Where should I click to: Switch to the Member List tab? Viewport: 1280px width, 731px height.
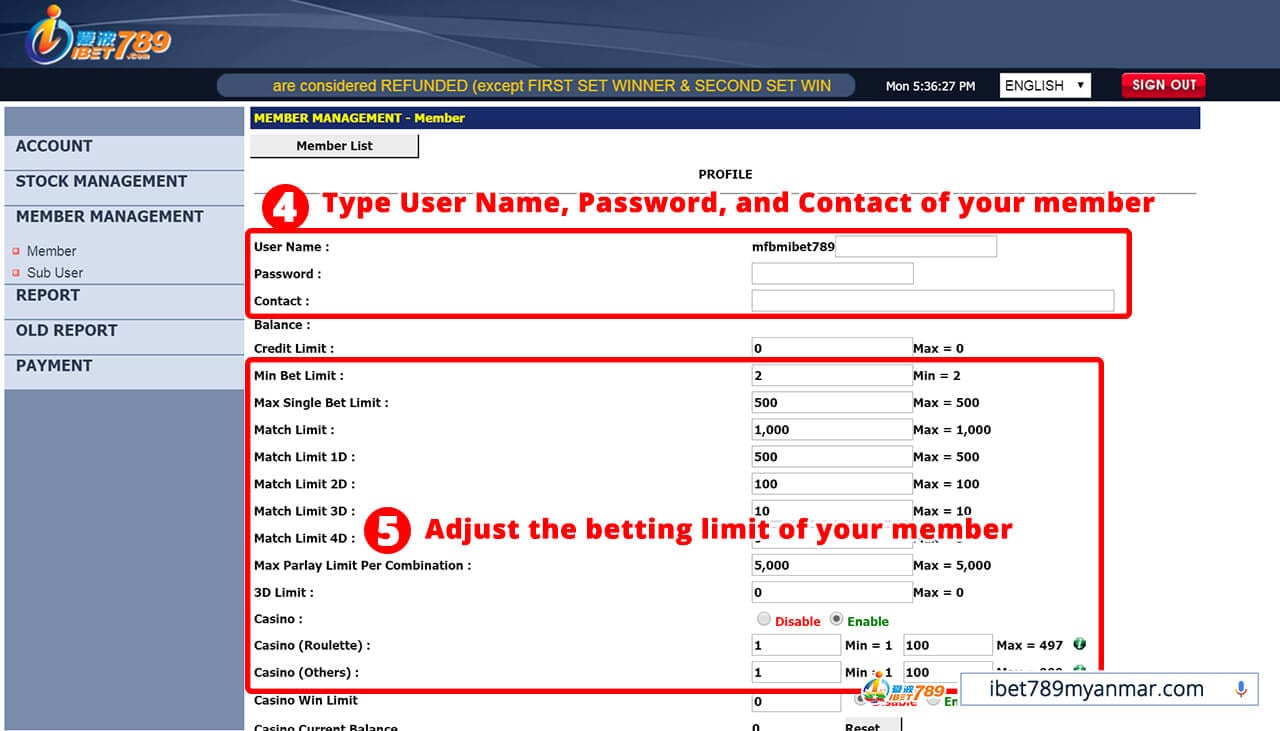coord(334,145)
